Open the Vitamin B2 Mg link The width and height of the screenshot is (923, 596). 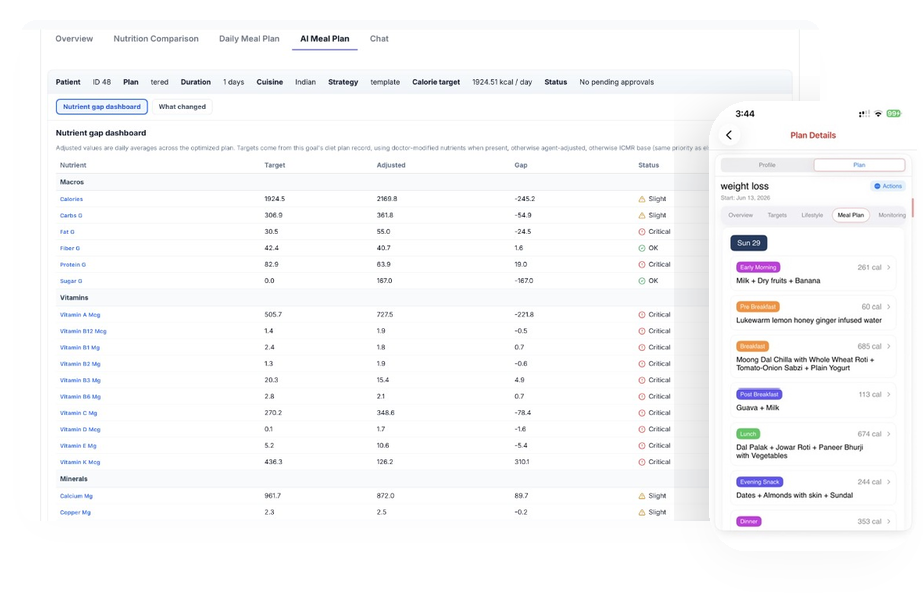(x=79, y=364)
